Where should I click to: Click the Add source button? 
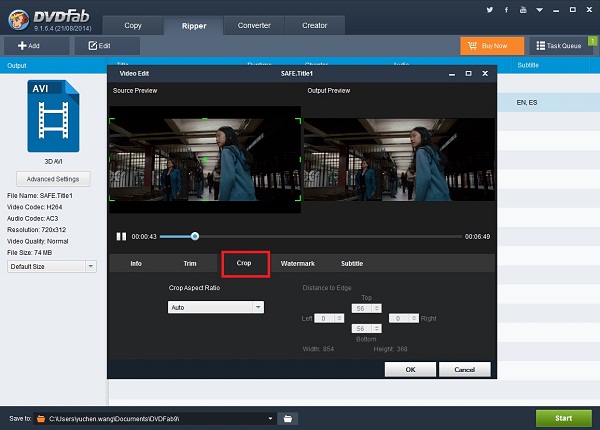click(37, 46)
